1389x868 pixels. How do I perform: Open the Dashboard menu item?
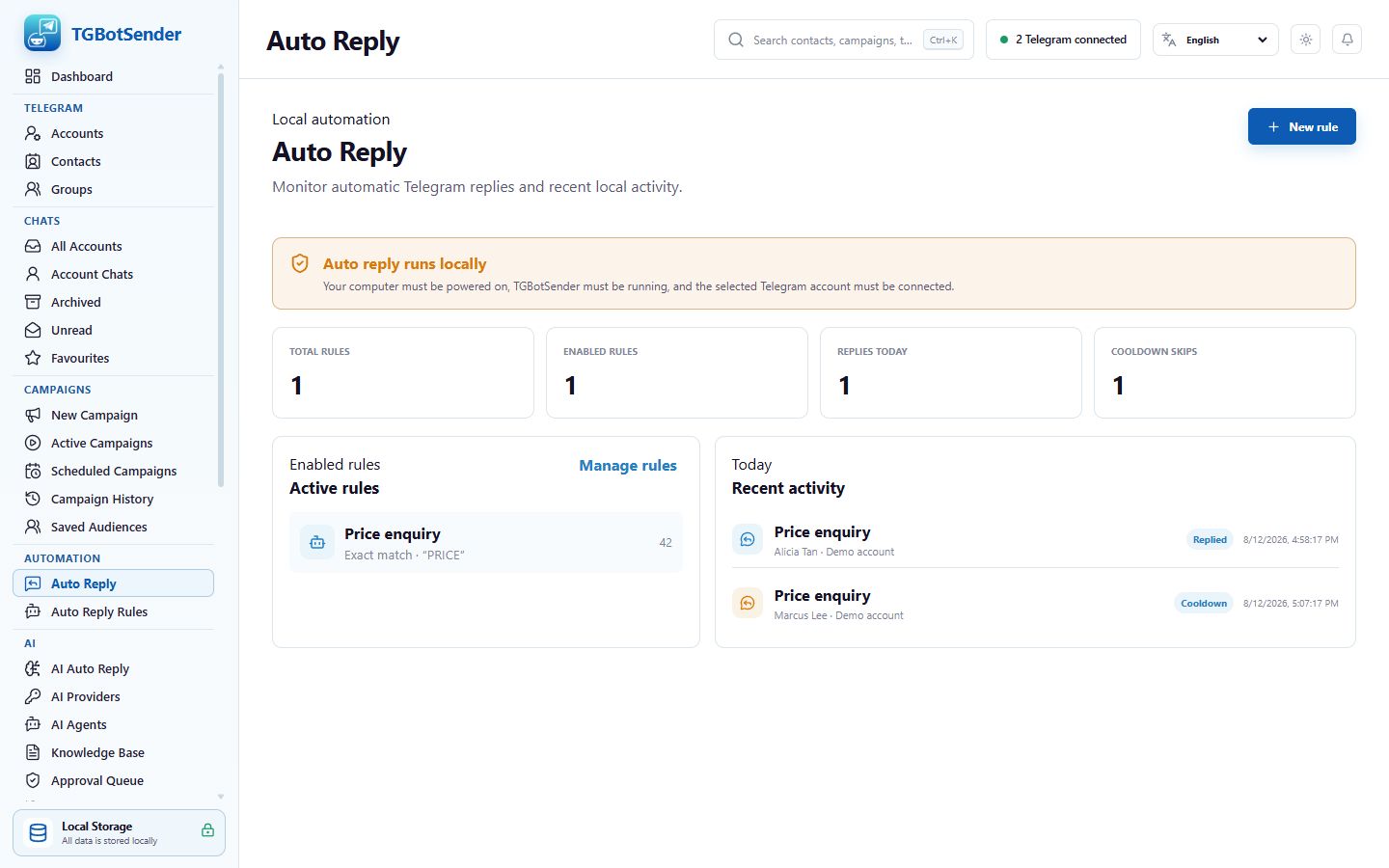tap(113, 76)
